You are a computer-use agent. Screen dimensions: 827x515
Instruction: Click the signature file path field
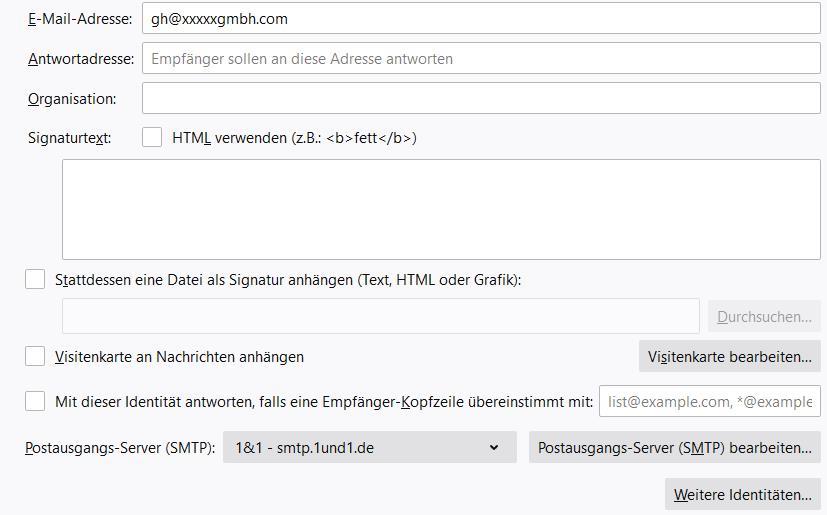point(380,316)
